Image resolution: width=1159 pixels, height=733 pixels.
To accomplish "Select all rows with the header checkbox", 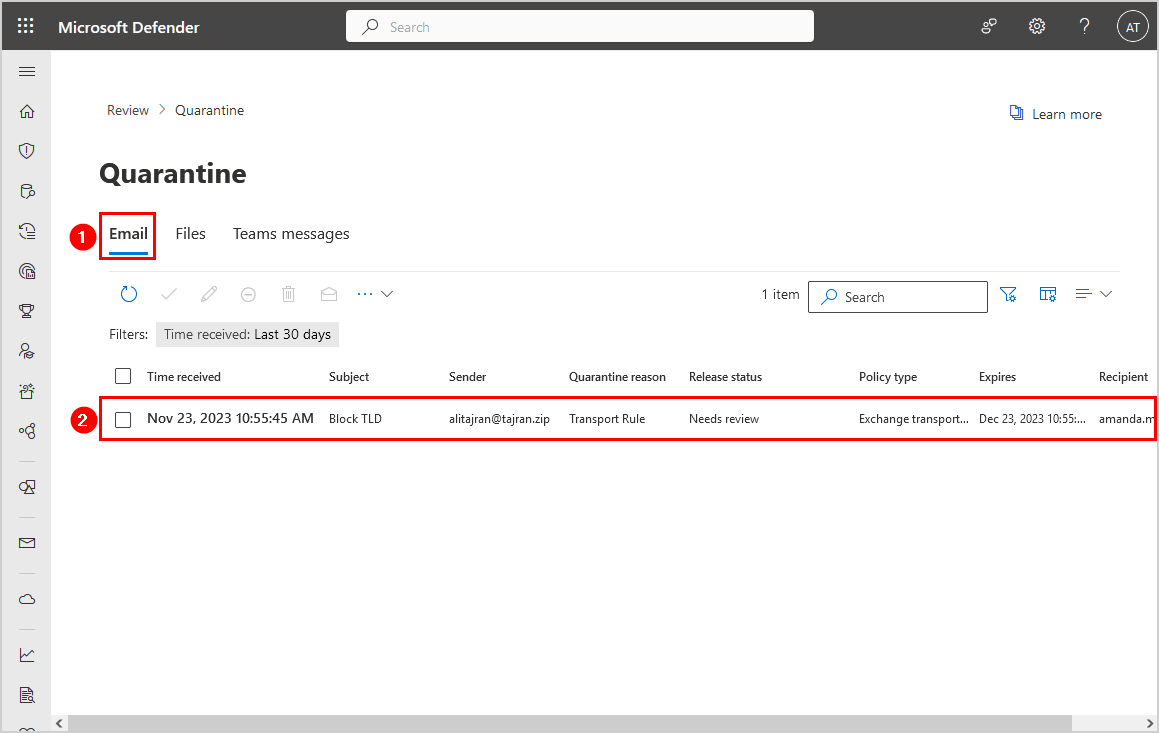I will pyautogui.click(x=123, y=376).
